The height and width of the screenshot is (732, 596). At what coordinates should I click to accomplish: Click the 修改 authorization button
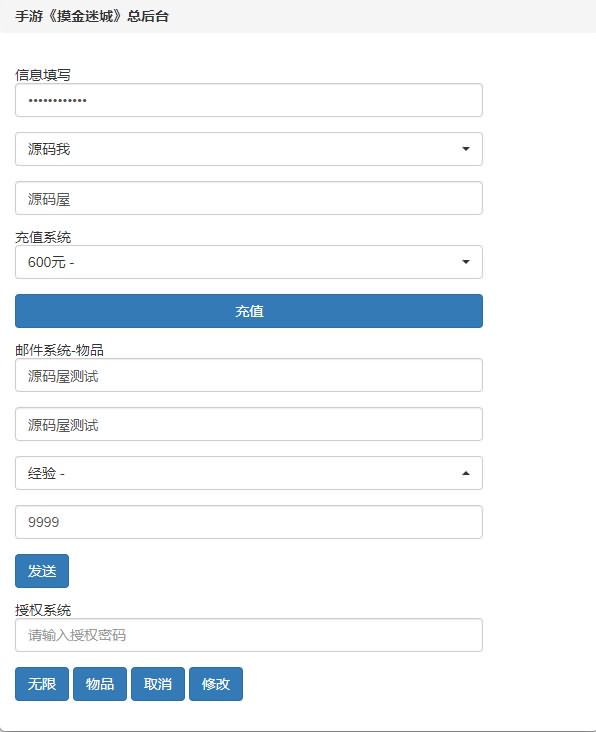(x=216, y=684)
